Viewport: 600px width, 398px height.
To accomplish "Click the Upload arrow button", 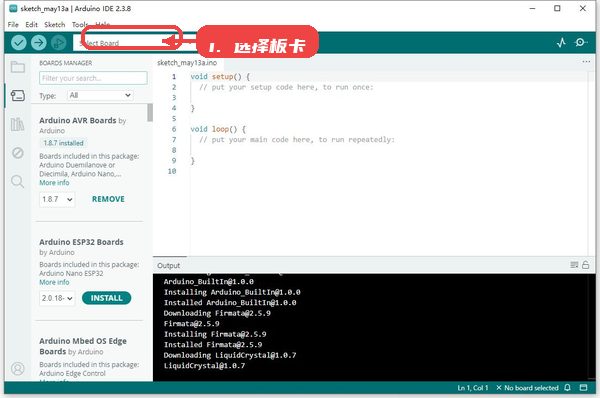I will 39,42.
